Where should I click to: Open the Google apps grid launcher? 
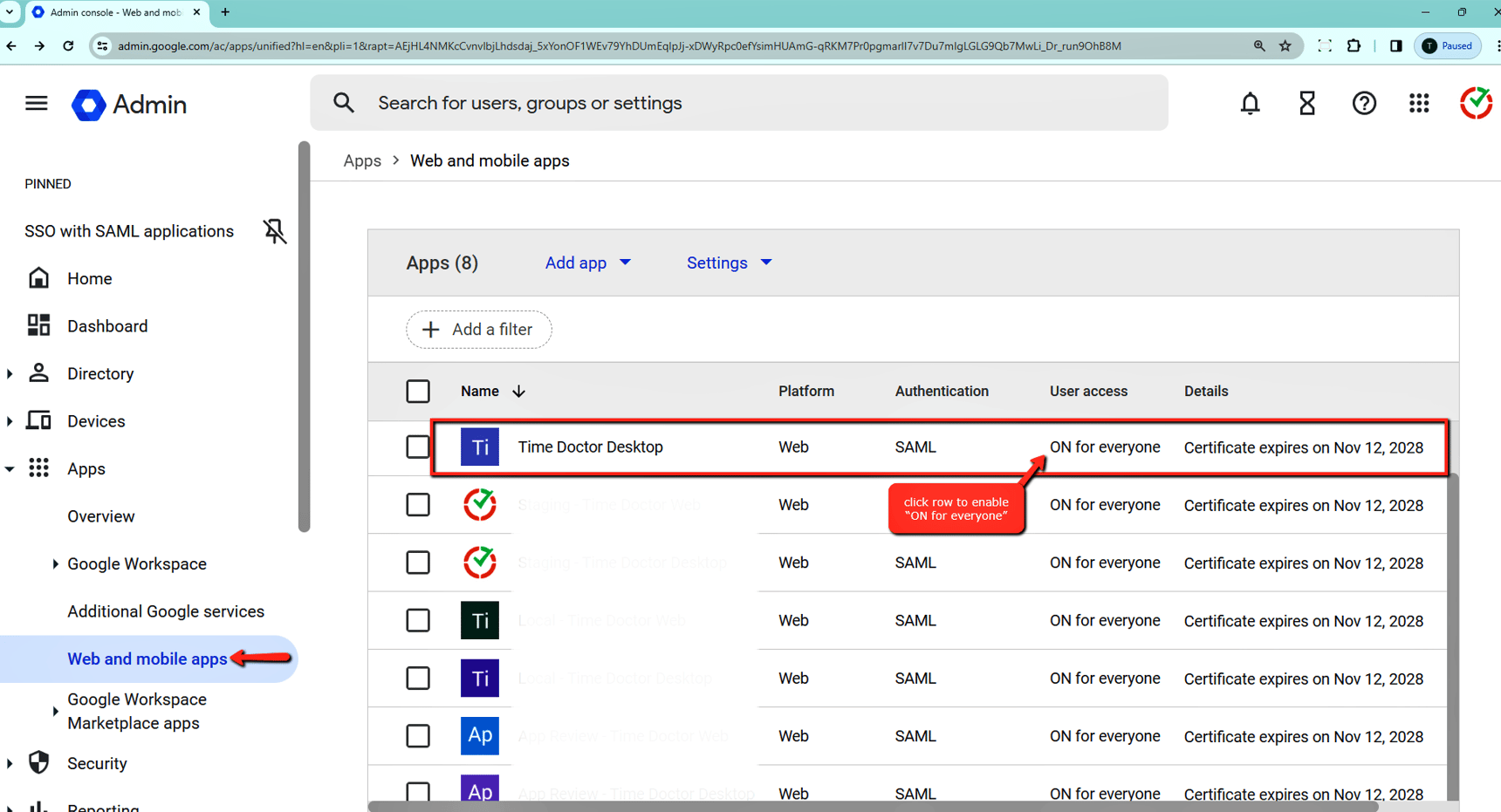click(x=1419, y=103)
